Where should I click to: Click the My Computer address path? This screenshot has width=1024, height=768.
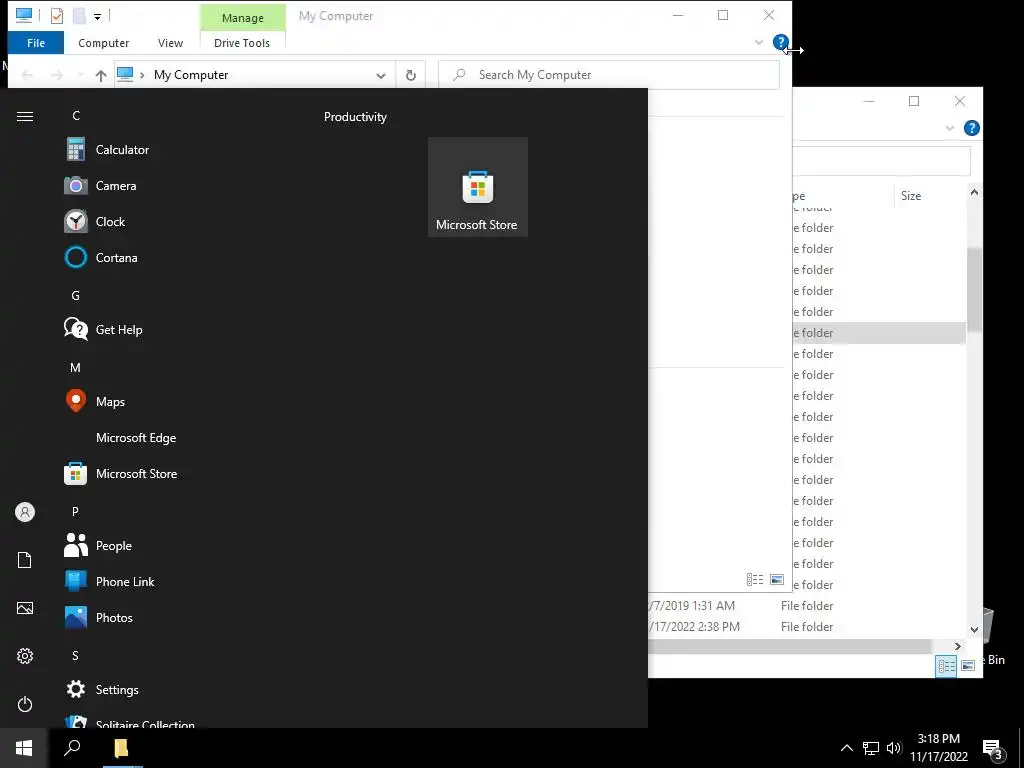(x=191, y=75)
